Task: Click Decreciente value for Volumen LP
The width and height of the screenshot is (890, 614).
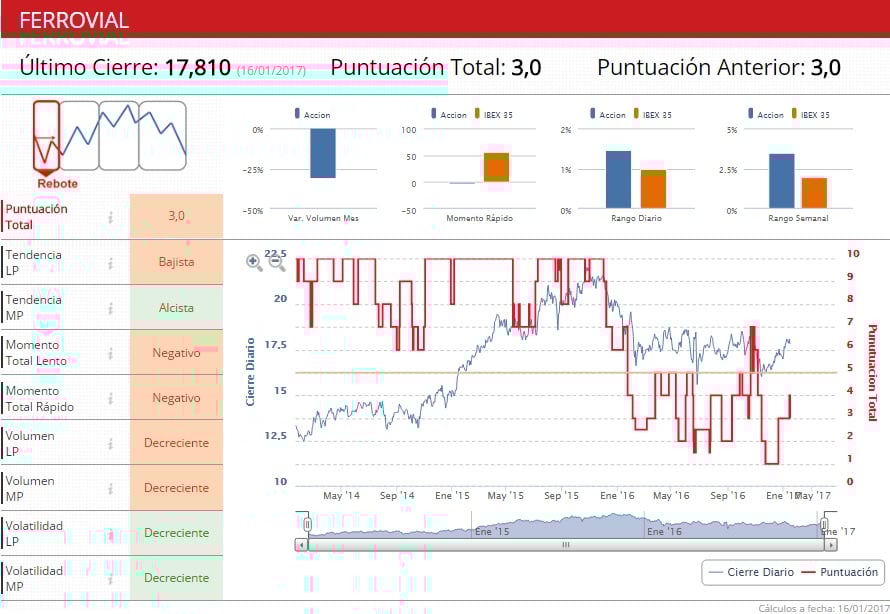Action: pos(177,443)
